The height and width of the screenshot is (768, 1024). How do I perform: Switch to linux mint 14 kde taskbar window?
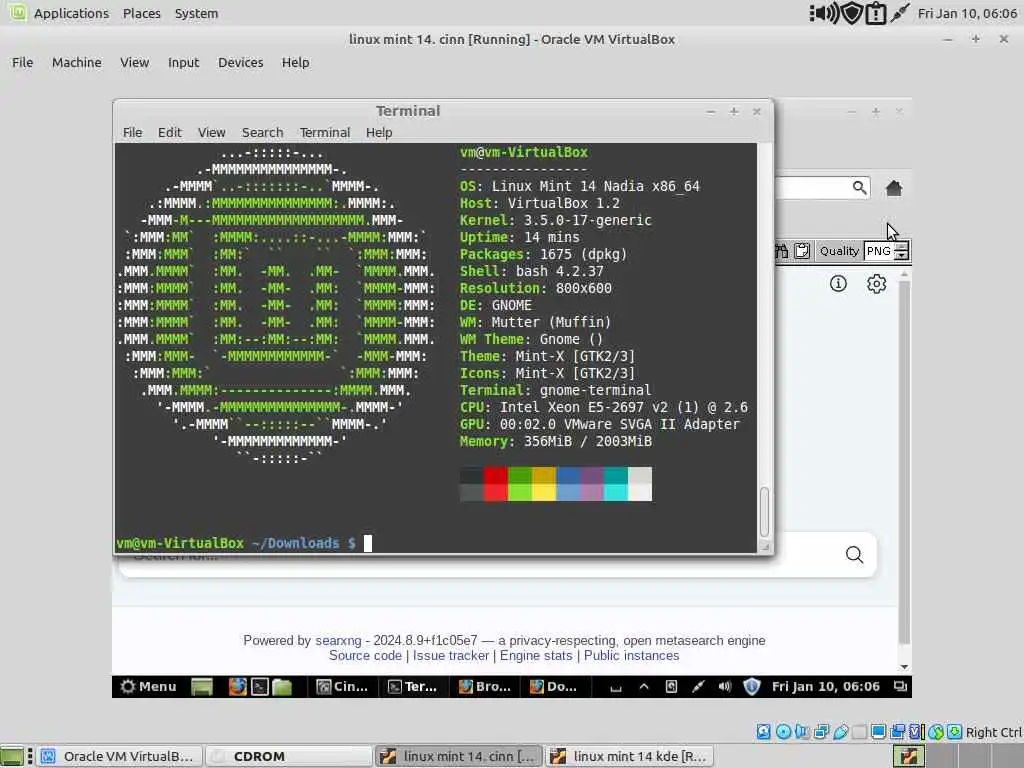630,756
